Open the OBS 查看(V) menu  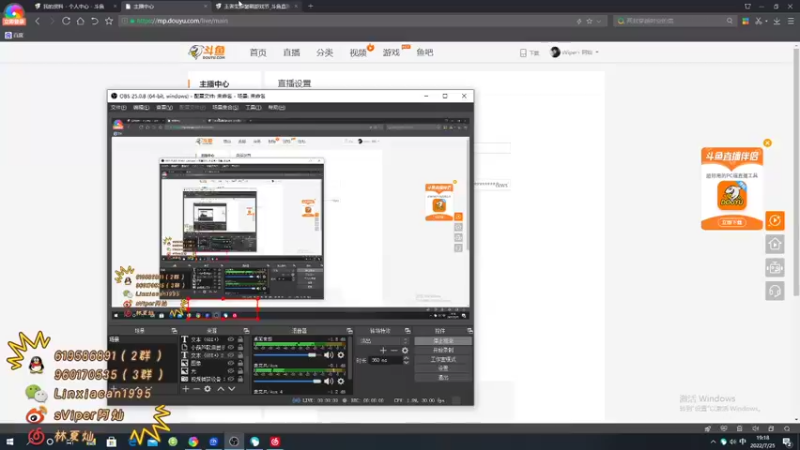(164, 108)
